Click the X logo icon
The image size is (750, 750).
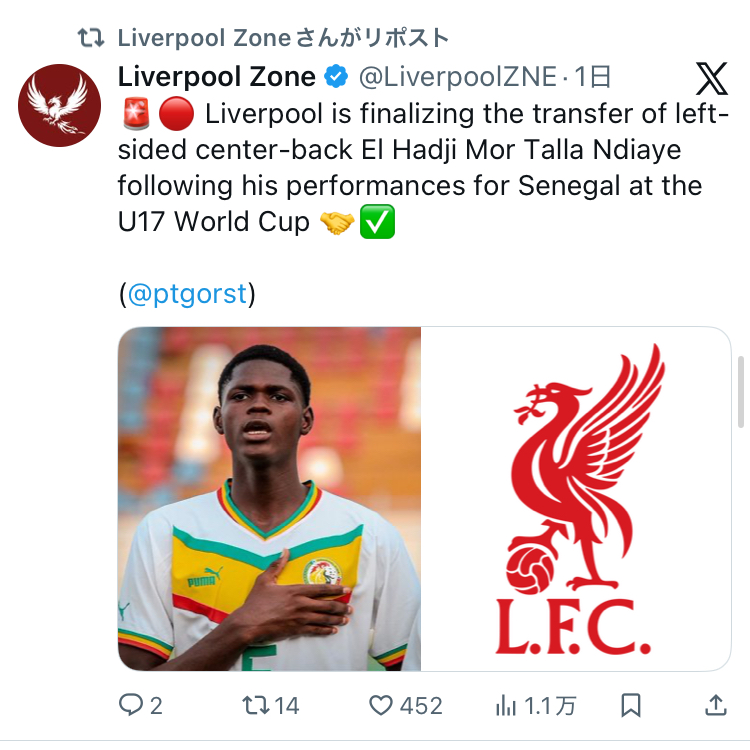tap(711, 78)
